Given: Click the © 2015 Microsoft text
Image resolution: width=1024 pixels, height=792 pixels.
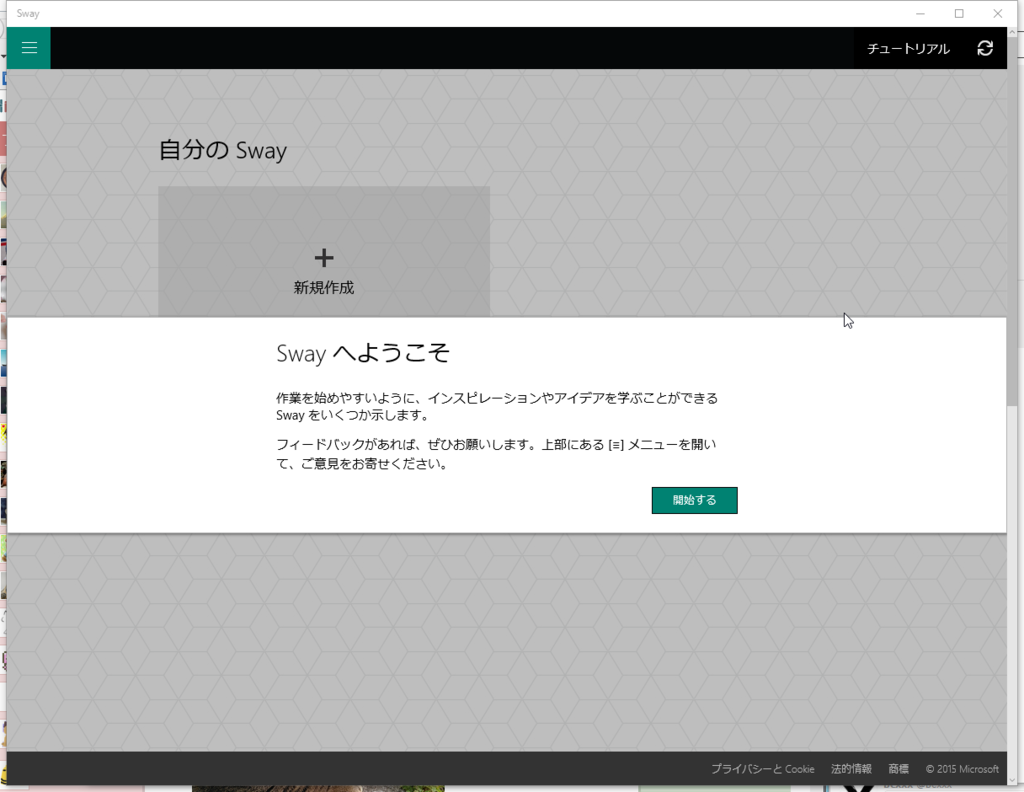Looking at the screenshot, I should [962, 769].
